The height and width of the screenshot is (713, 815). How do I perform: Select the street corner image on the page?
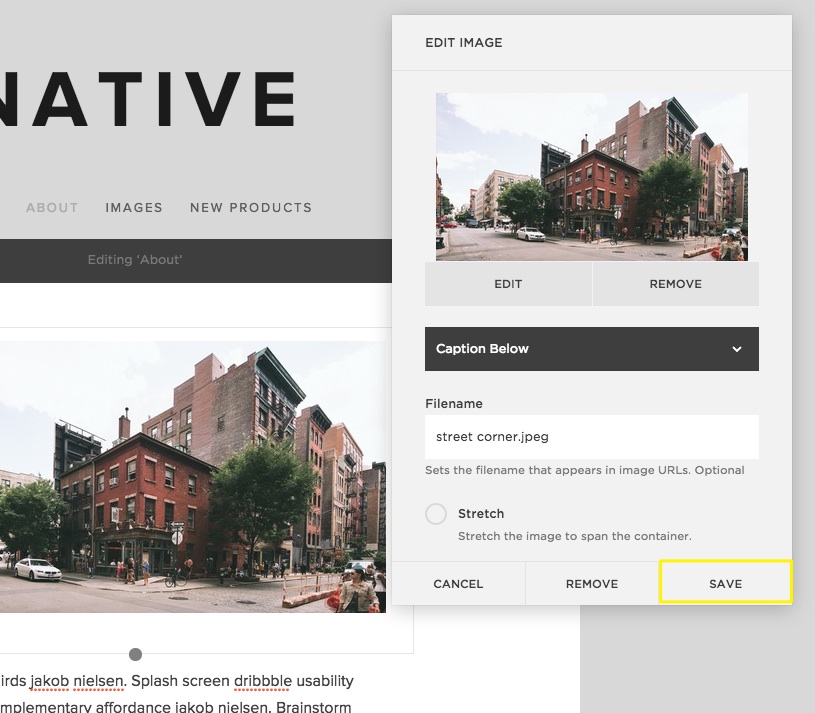(192, 477)
